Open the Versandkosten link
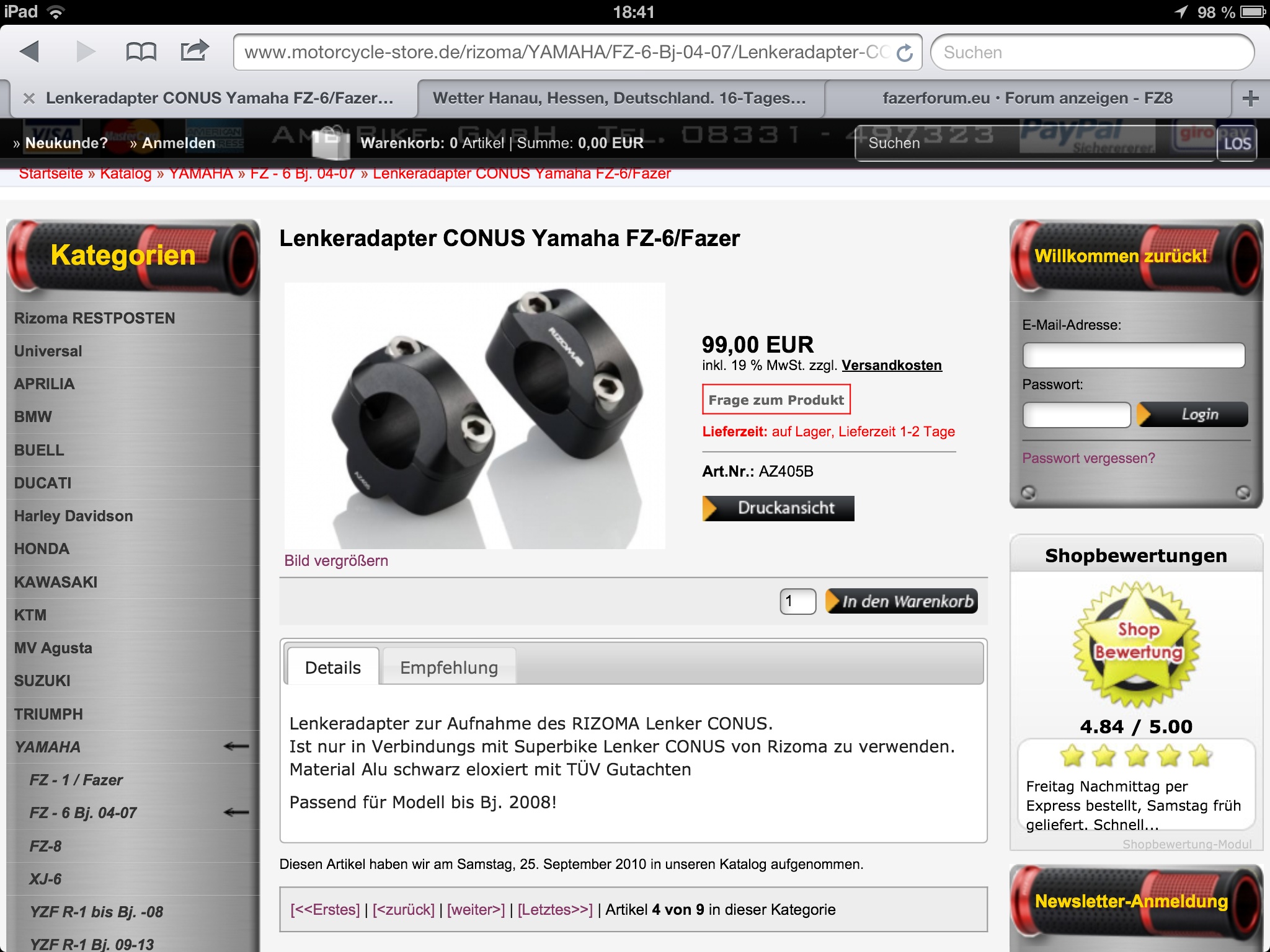Image resolution: width=1270 pixels, height=952 pixels. click(x=892, y=365)
